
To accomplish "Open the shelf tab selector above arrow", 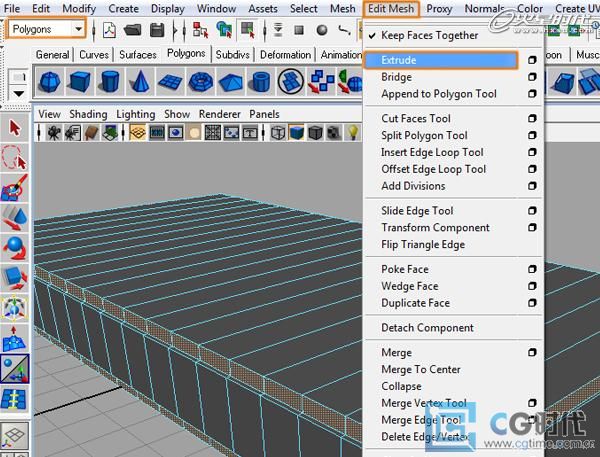I will click(x=18, y=78).
